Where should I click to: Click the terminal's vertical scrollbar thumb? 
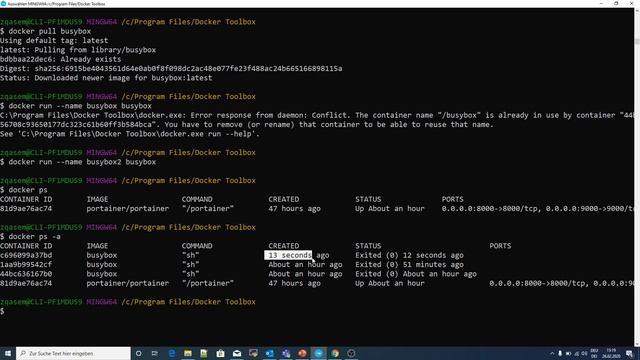click(637, 41)
